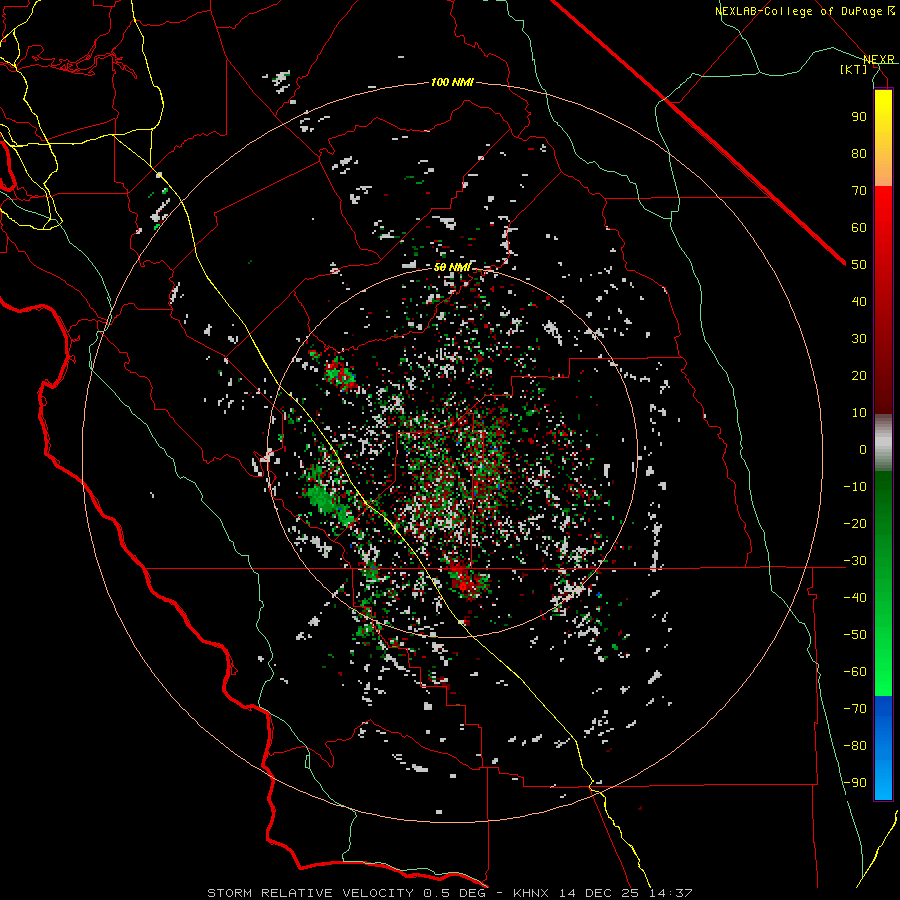Click the NEXR label above the scale
This screenshot has height=900, width=900.
click(x=878, y=59)
